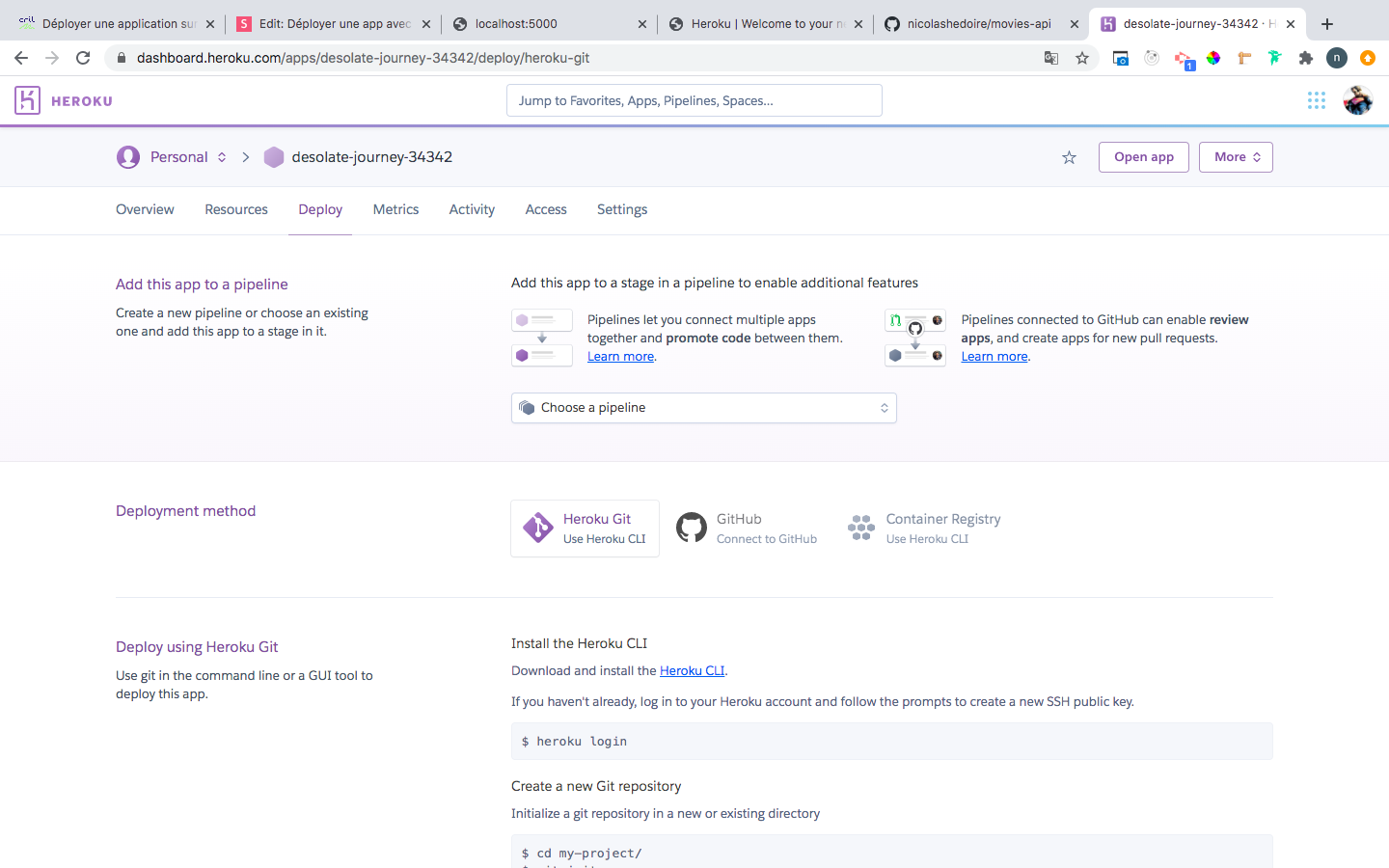Click the pipeline promote diagram illustration
Image resolution: width=1389 pixels, height=868 pixels.
coord(542,338)
